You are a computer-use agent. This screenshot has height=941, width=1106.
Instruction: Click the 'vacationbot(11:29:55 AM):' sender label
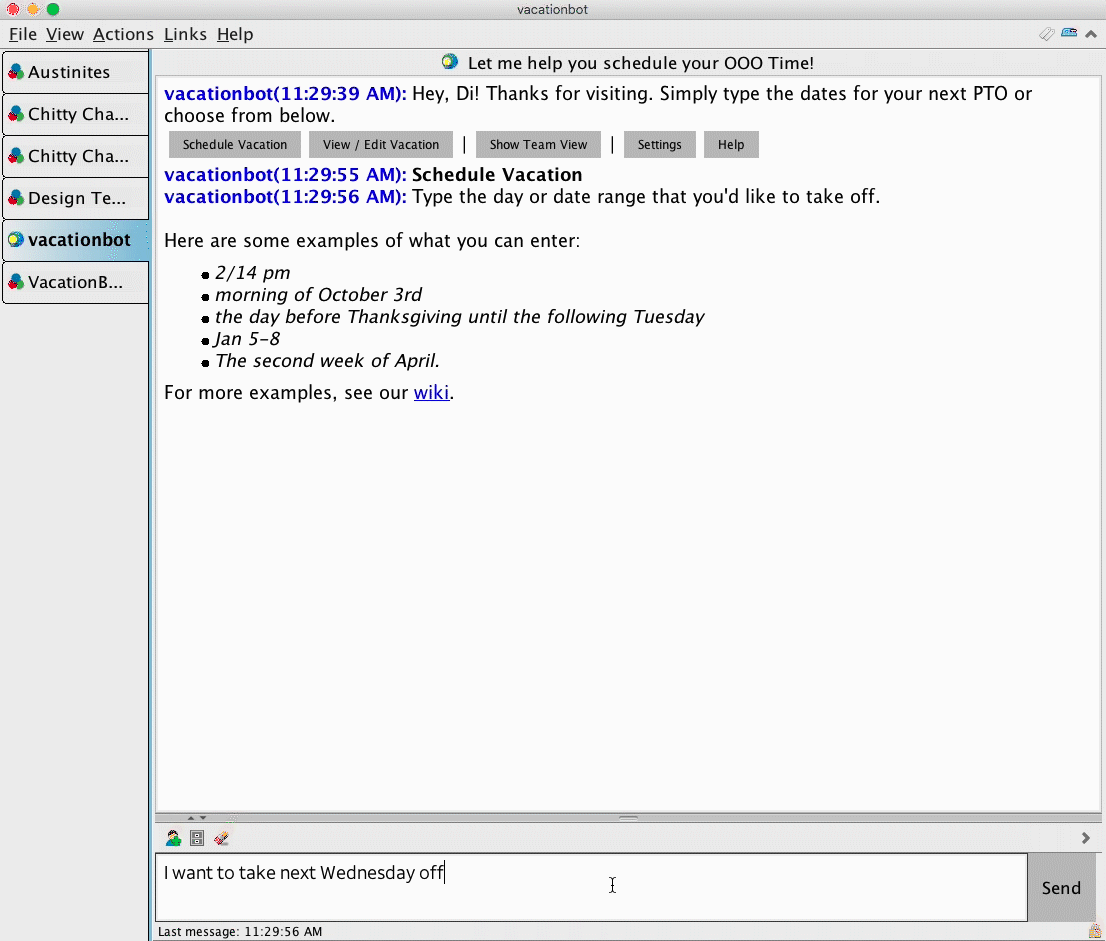285,175
